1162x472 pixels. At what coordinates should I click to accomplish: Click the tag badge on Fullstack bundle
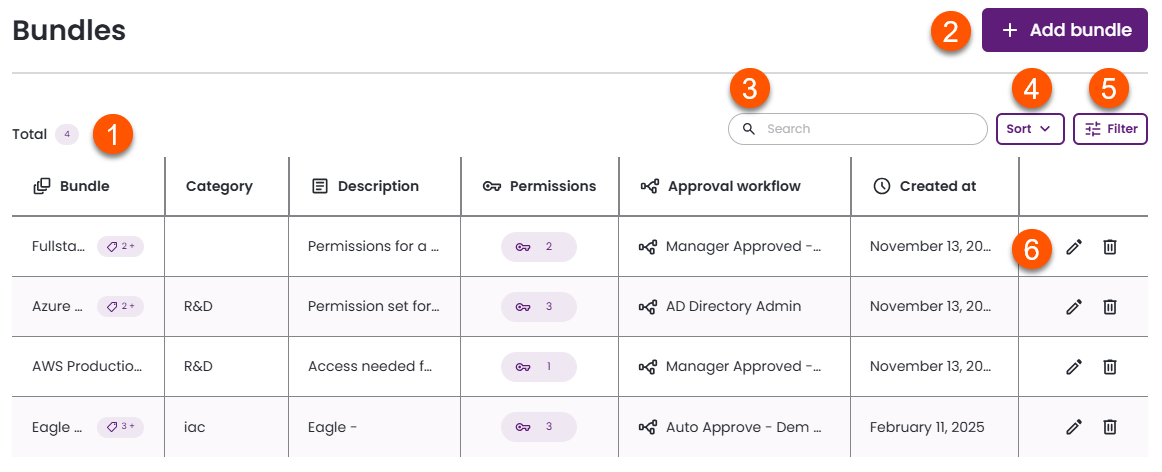[x=120, y=247]
